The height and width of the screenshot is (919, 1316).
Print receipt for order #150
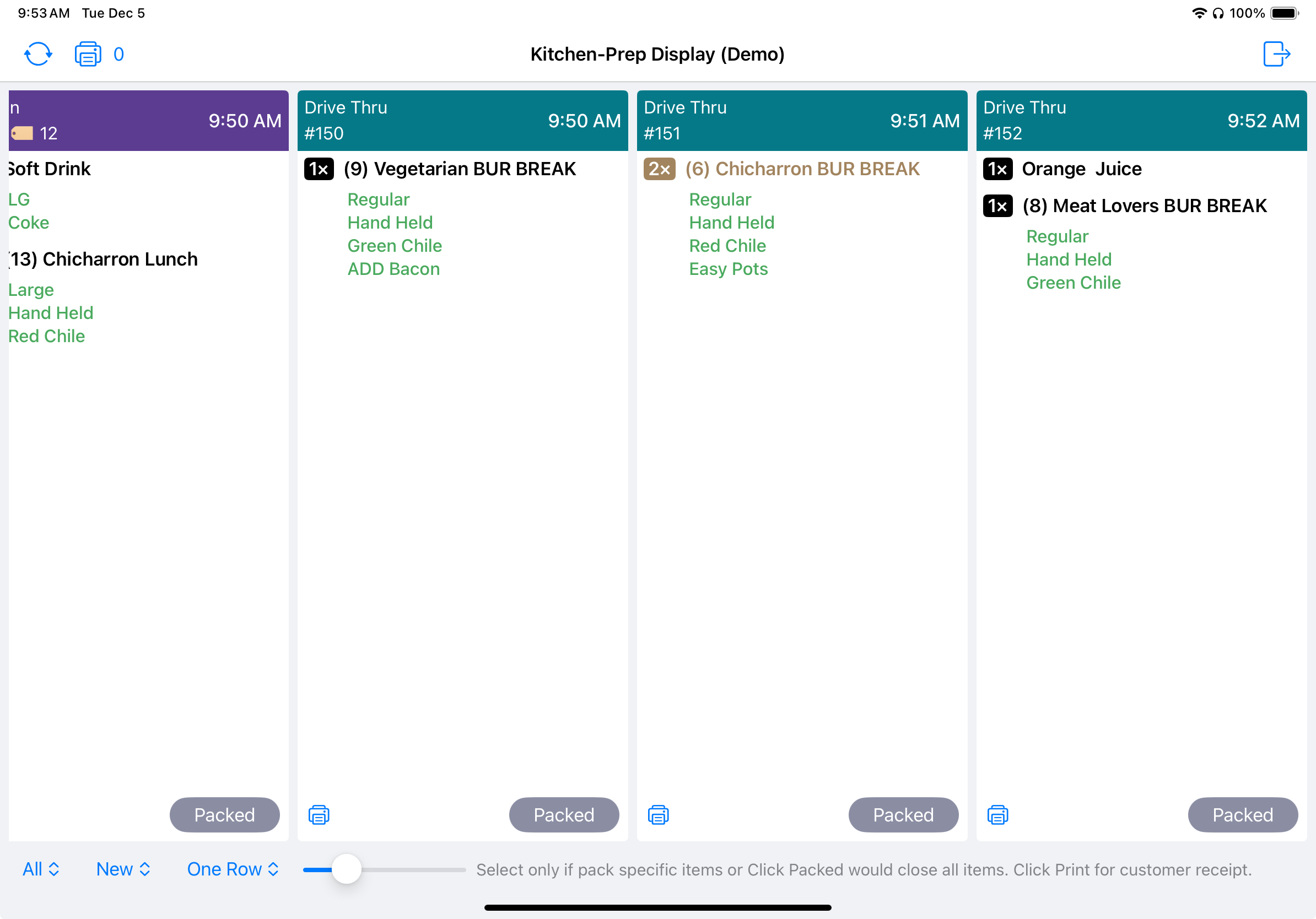[319, 815]
